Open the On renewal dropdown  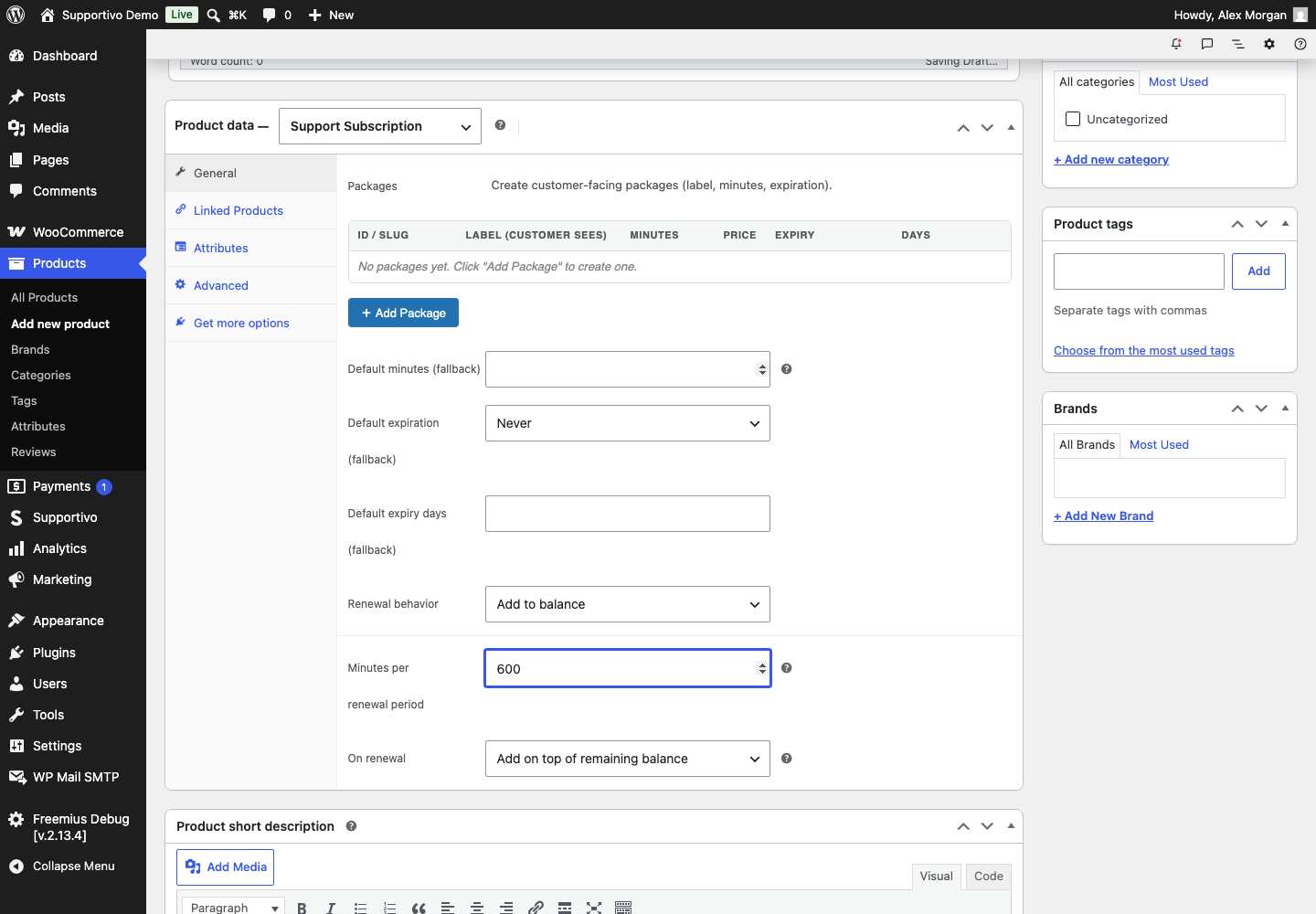click(627, 759)
